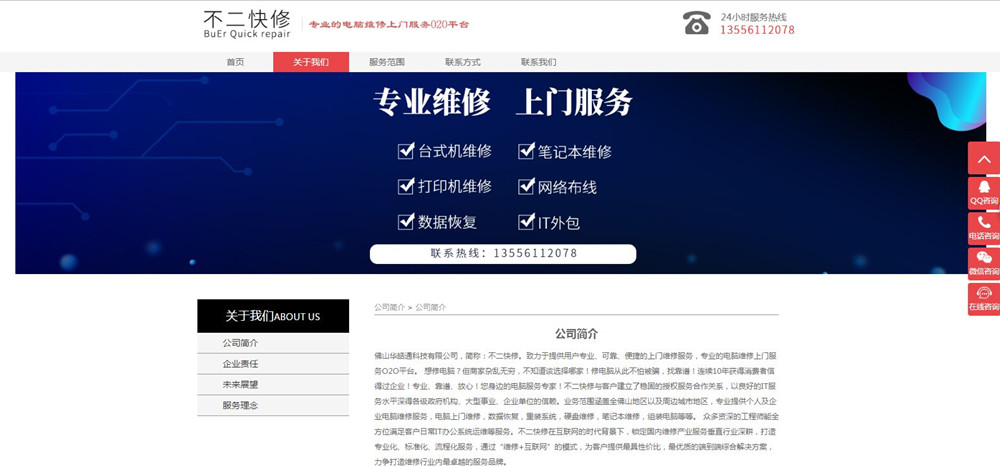
Task: Click the 笔记本维修 checkmark box
Action: click(x=526, y=151)
